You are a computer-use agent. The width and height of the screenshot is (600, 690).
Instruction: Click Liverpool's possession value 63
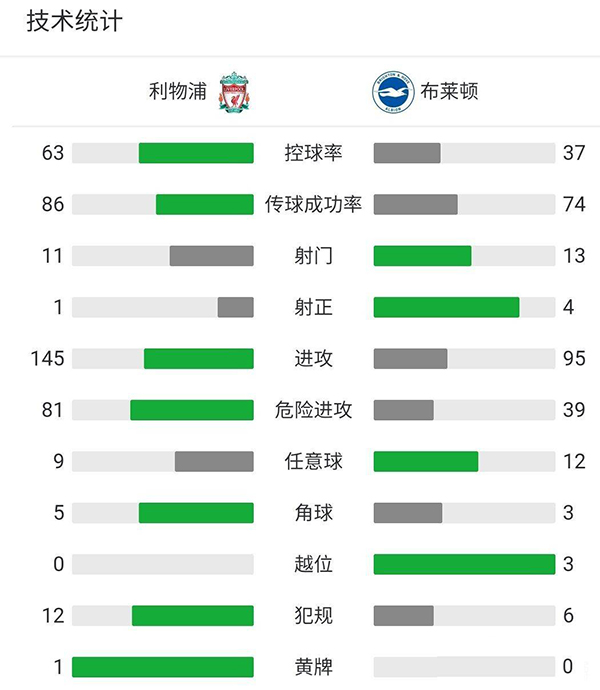tap(53, 153)
